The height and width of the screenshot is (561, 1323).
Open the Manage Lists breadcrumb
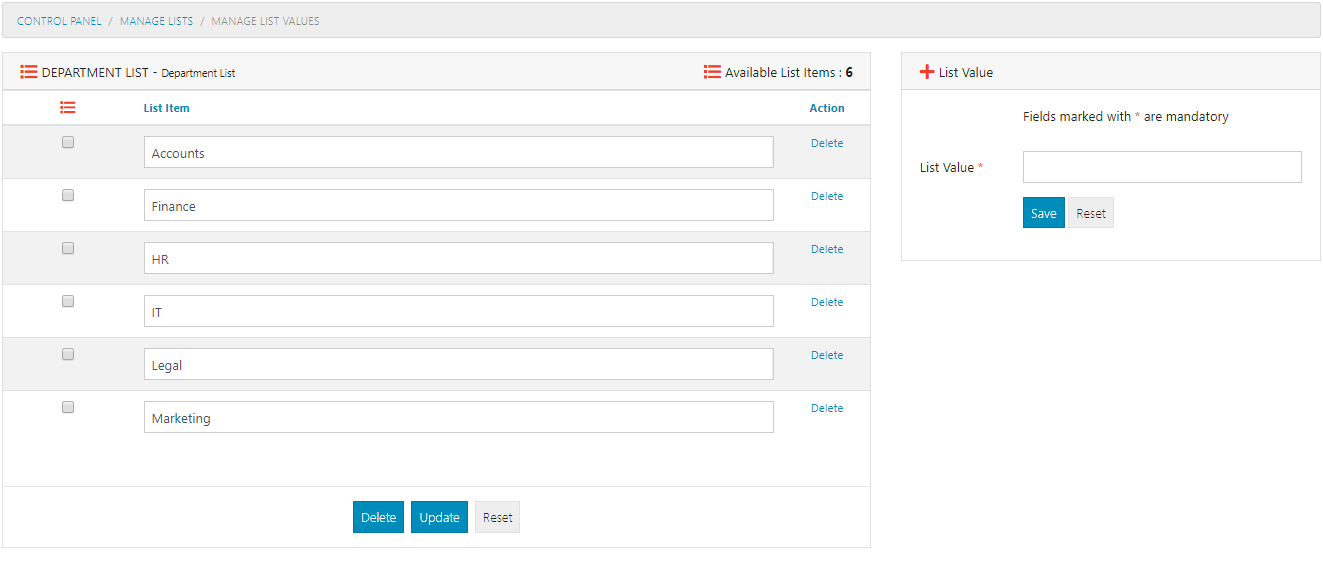point(156,21)
